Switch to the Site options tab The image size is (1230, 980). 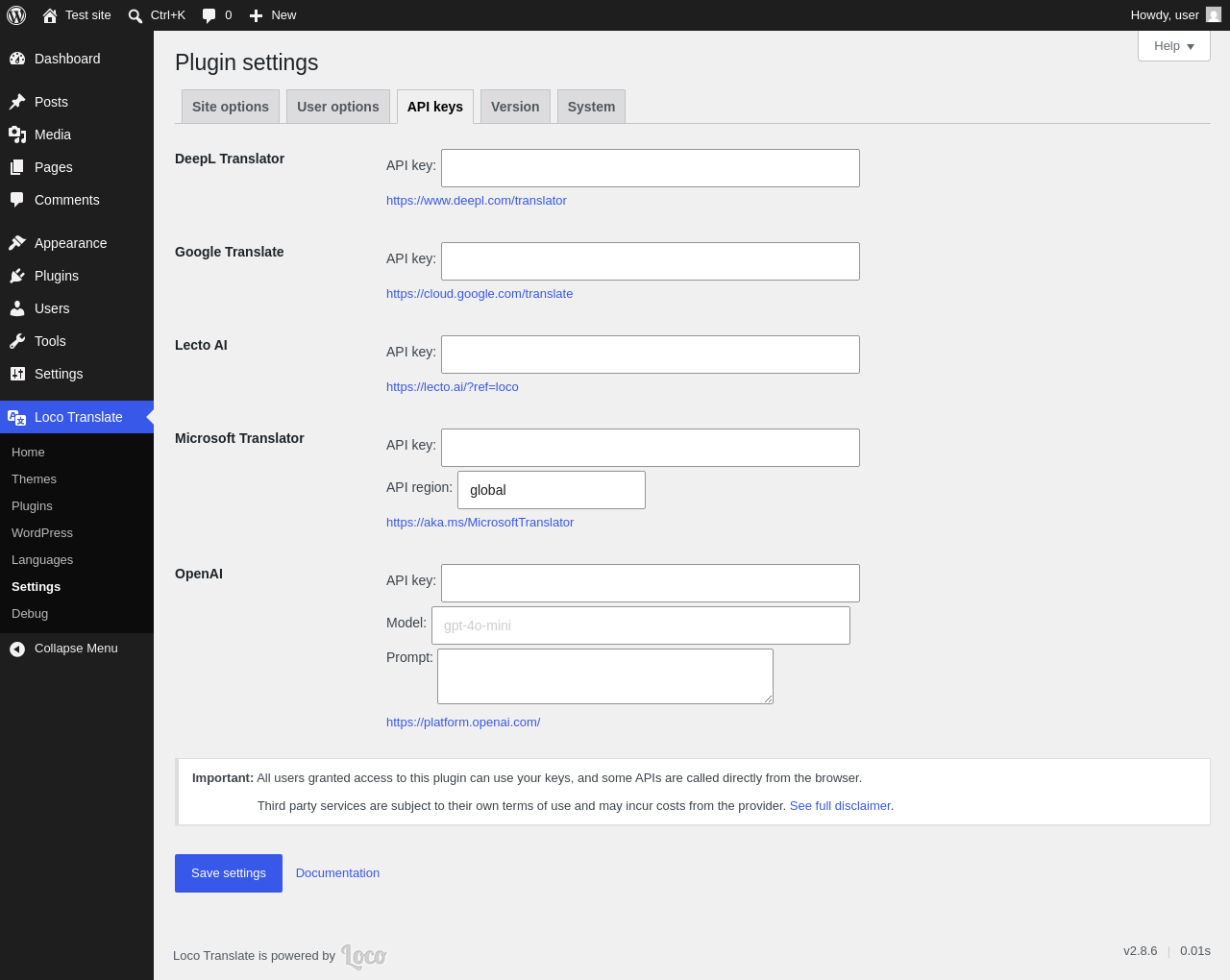[x=231, y=107]
